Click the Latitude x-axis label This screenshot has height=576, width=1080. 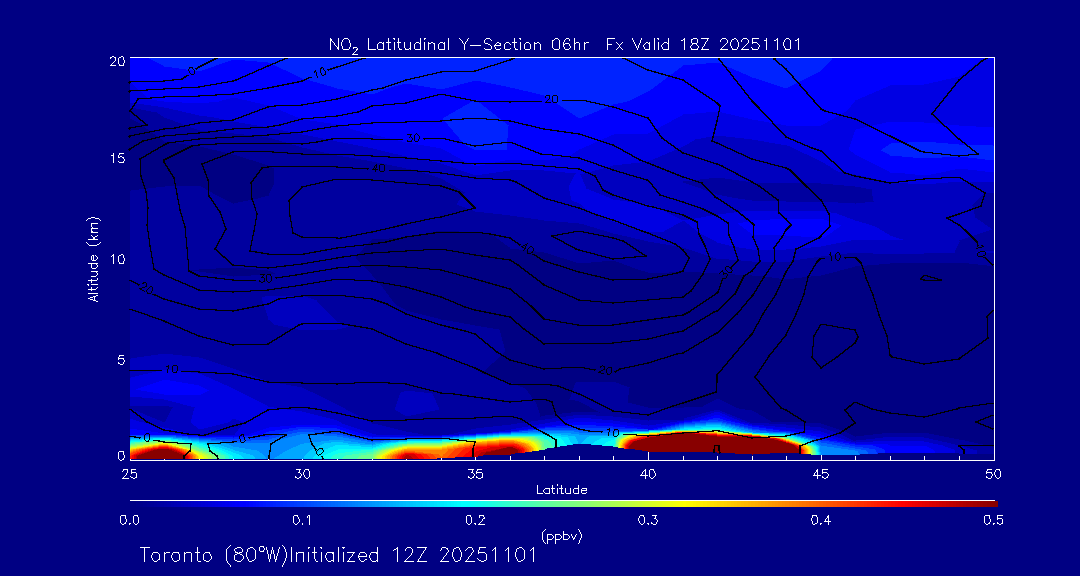click(x=561, y=490)
